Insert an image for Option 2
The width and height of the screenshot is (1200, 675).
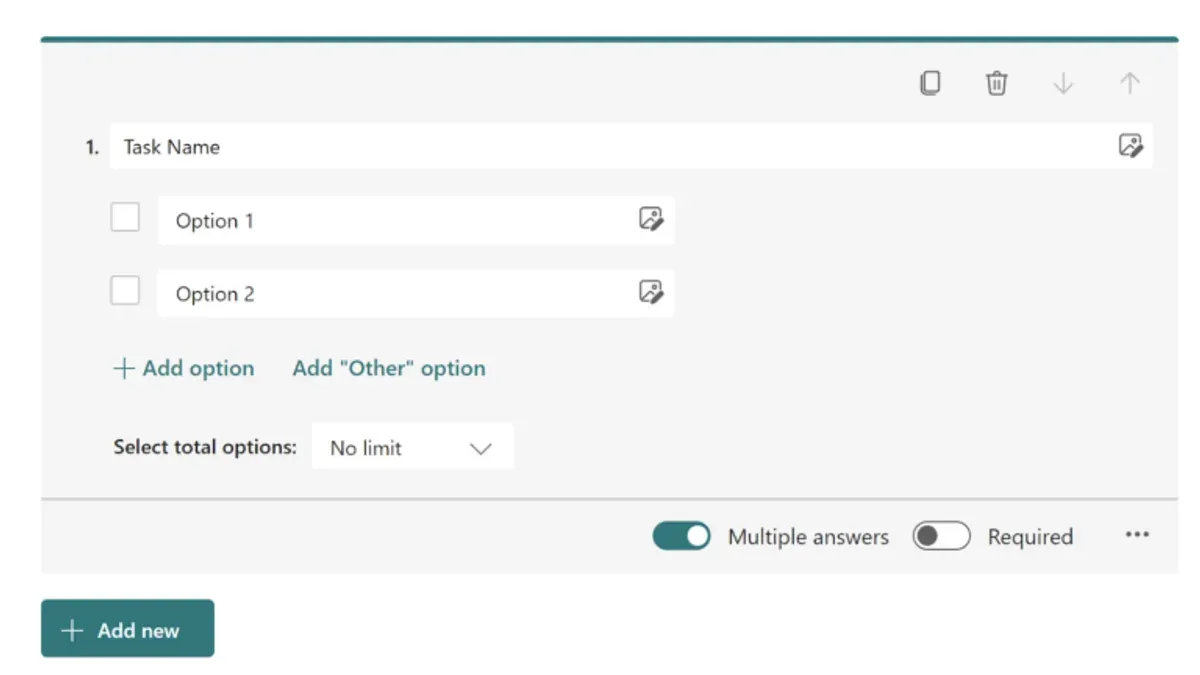click(x=651, y=292)
